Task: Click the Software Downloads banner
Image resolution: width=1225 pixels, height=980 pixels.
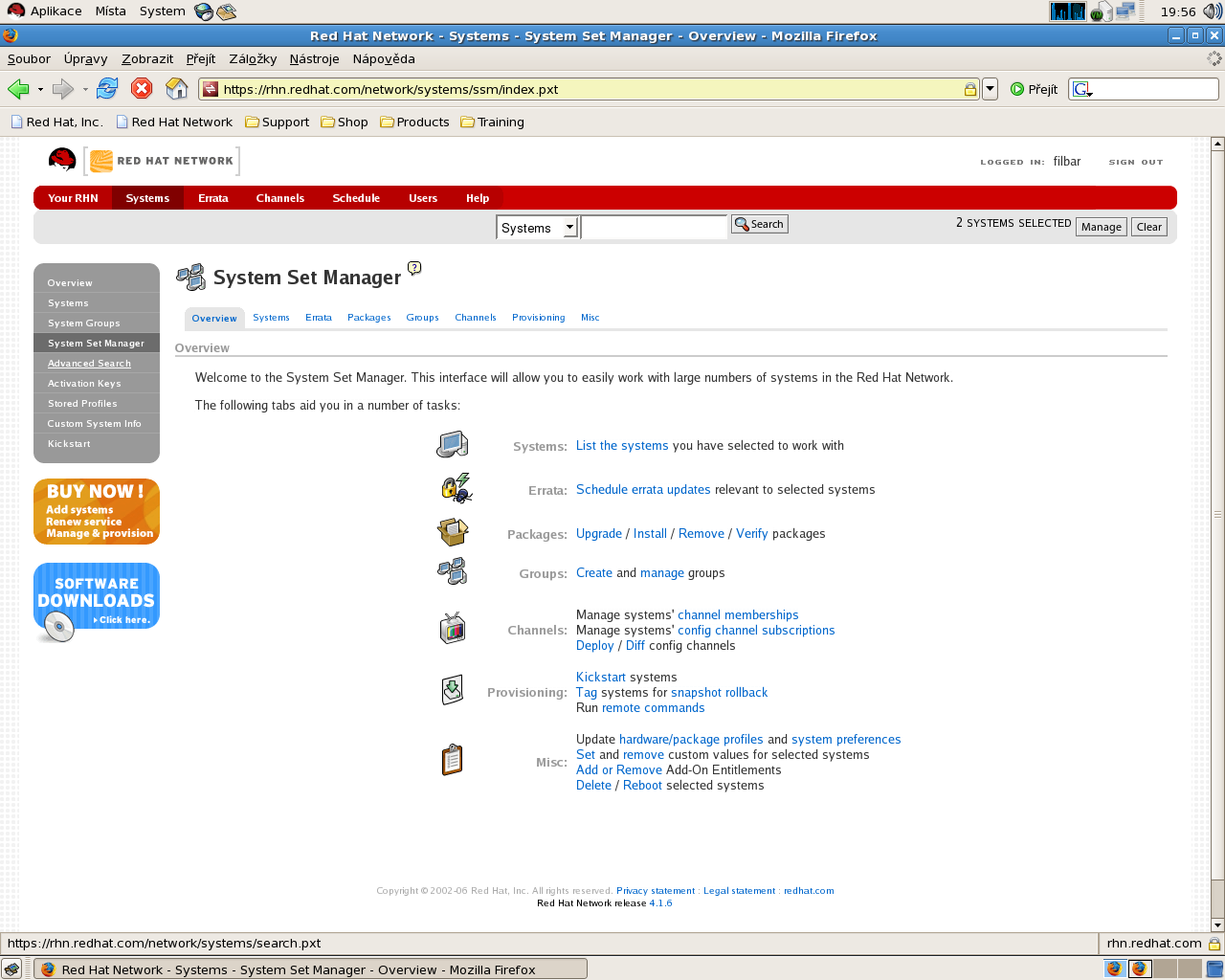Action: (x=97, y=601)
